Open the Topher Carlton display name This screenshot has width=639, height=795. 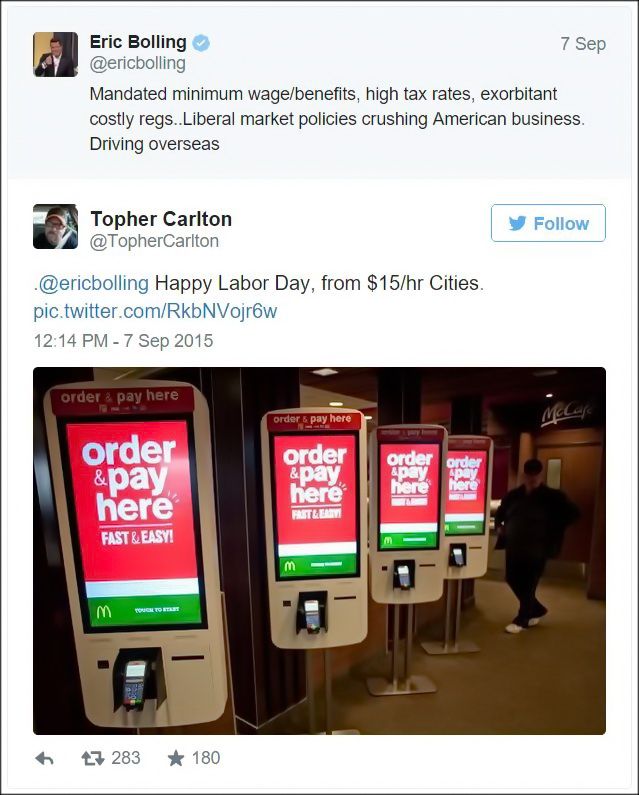point(161,219)
